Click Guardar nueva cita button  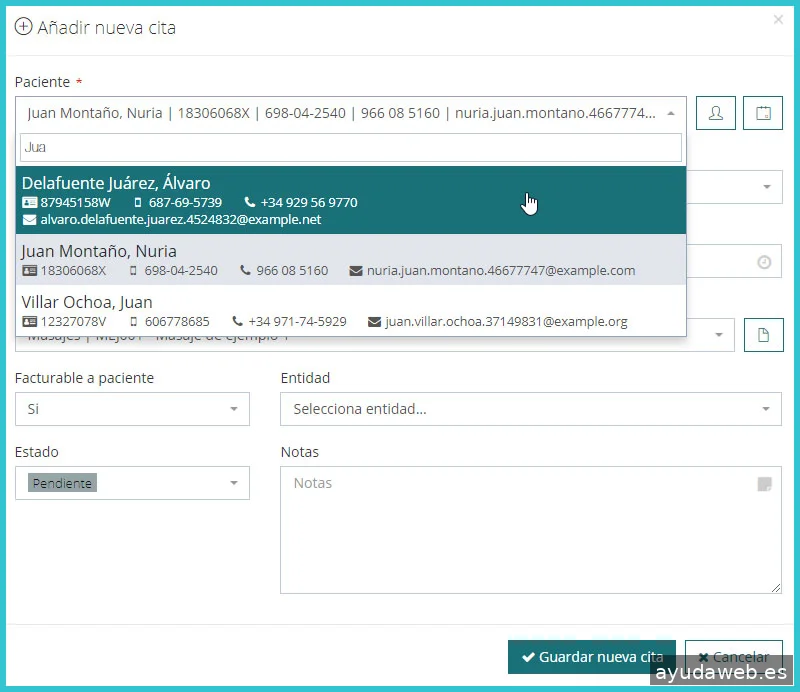pos(591,657)
